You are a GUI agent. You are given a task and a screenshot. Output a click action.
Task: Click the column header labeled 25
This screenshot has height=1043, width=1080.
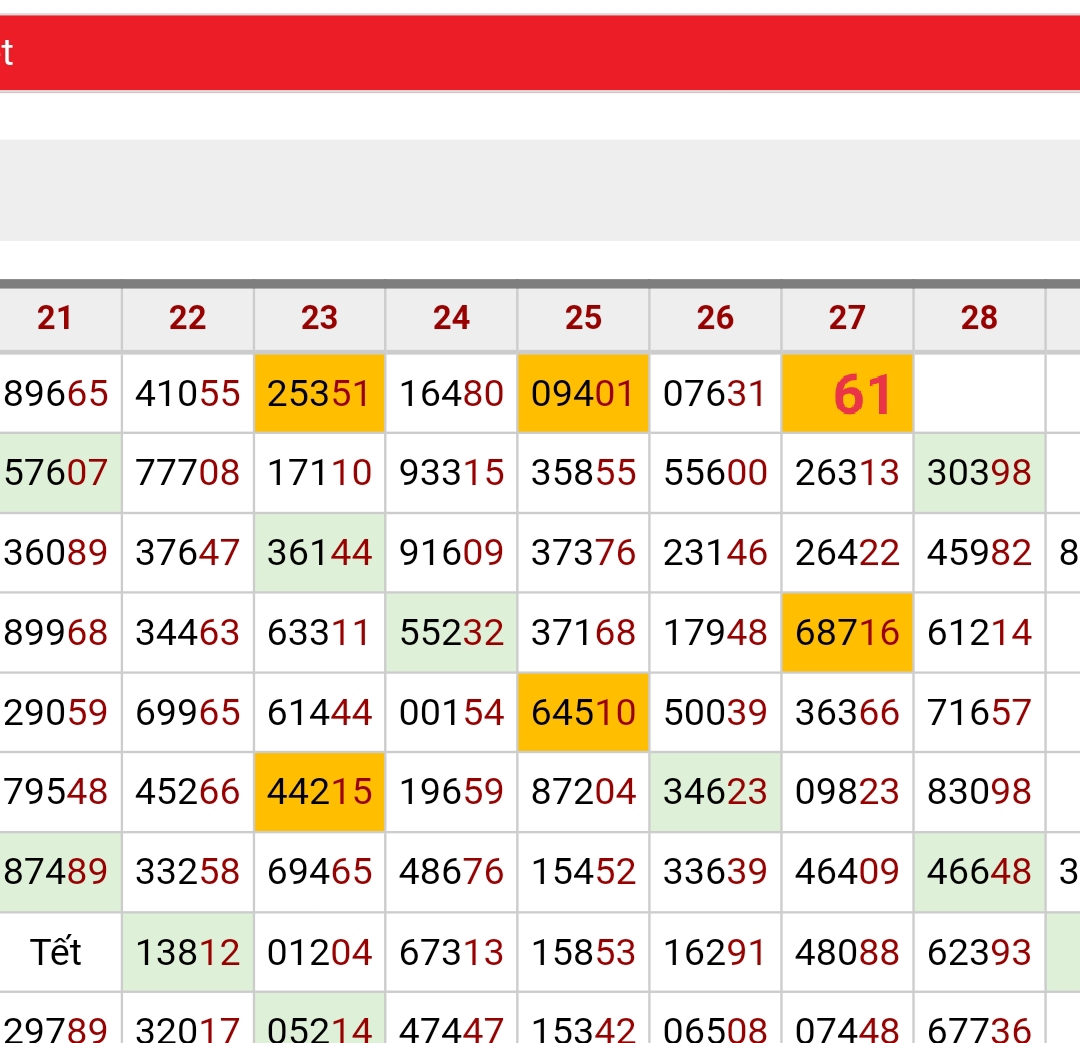[x=583, y=318]
